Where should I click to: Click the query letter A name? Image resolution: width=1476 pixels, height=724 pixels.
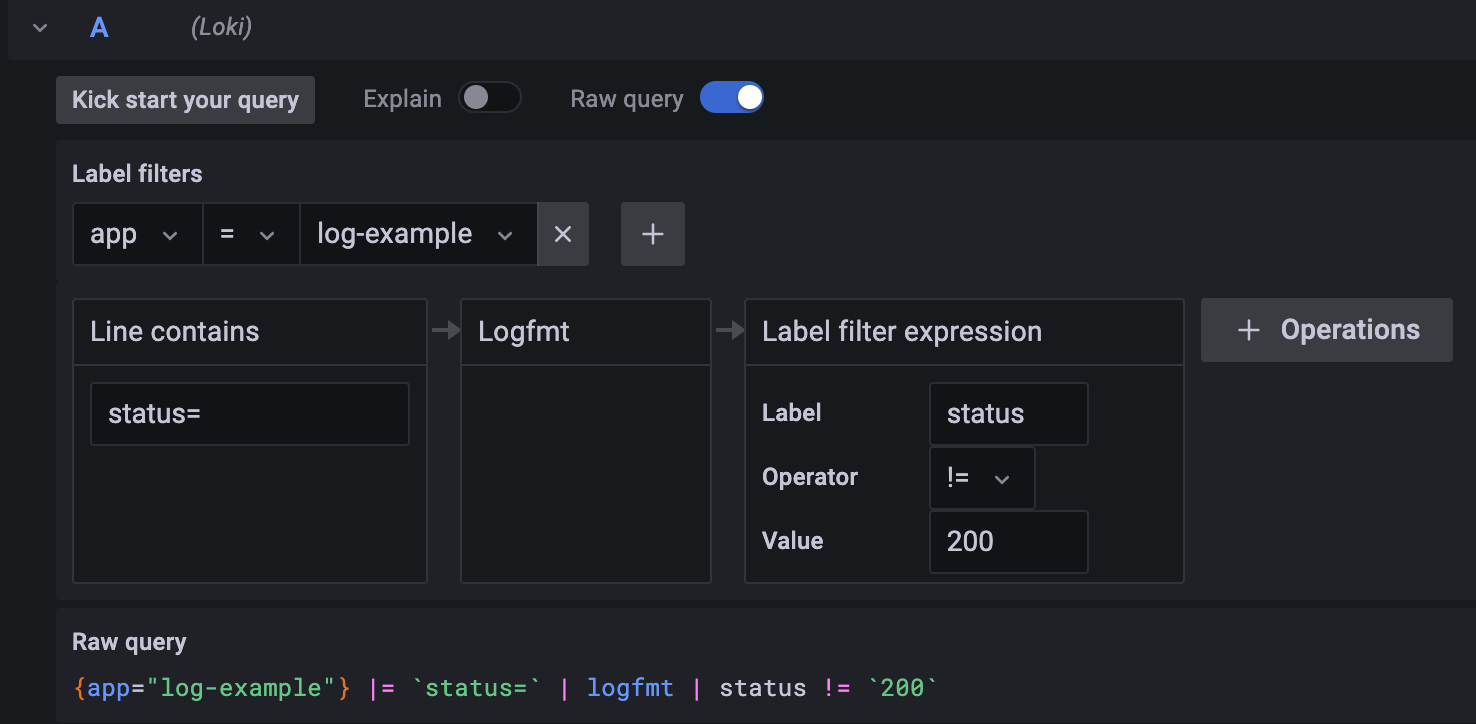[x=99, y=28]
